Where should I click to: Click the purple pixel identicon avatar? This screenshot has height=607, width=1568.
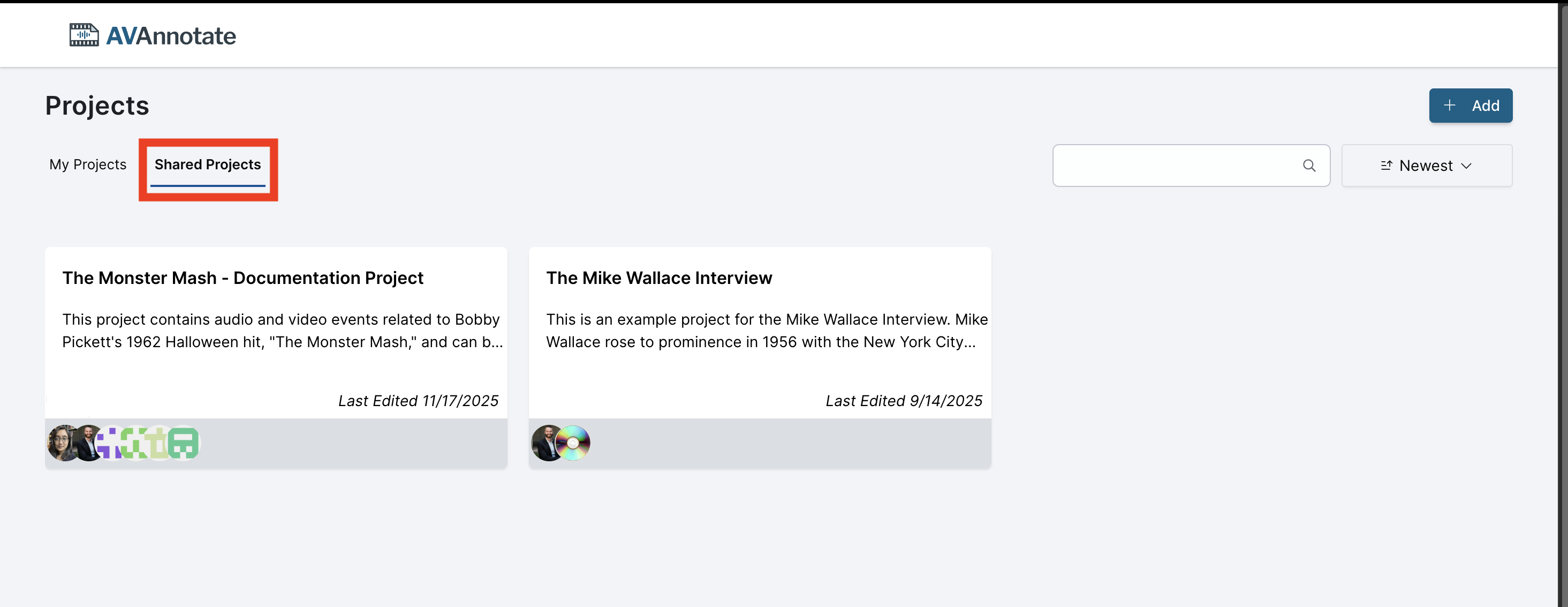coord(109,444)
